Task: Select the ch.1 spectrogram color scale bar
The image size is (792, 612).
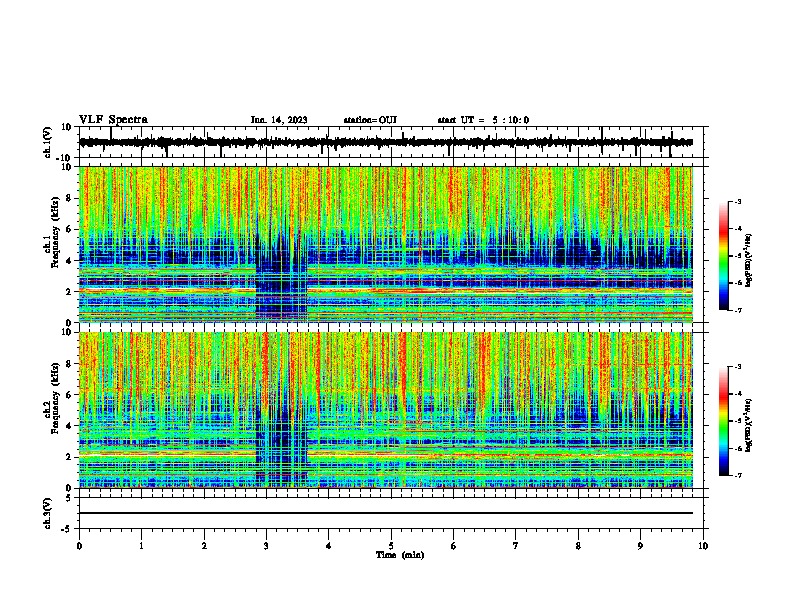Action: point(724,256)
